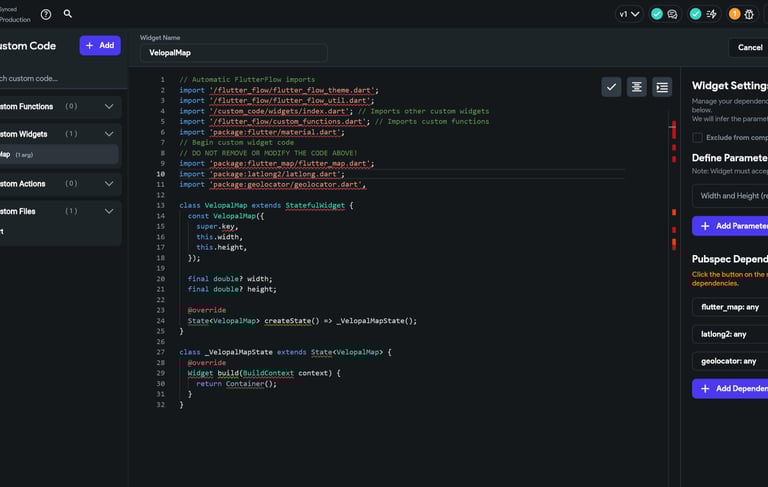Click the lightning optimization icon
768x487 pixels.
(x=711, y=14)
